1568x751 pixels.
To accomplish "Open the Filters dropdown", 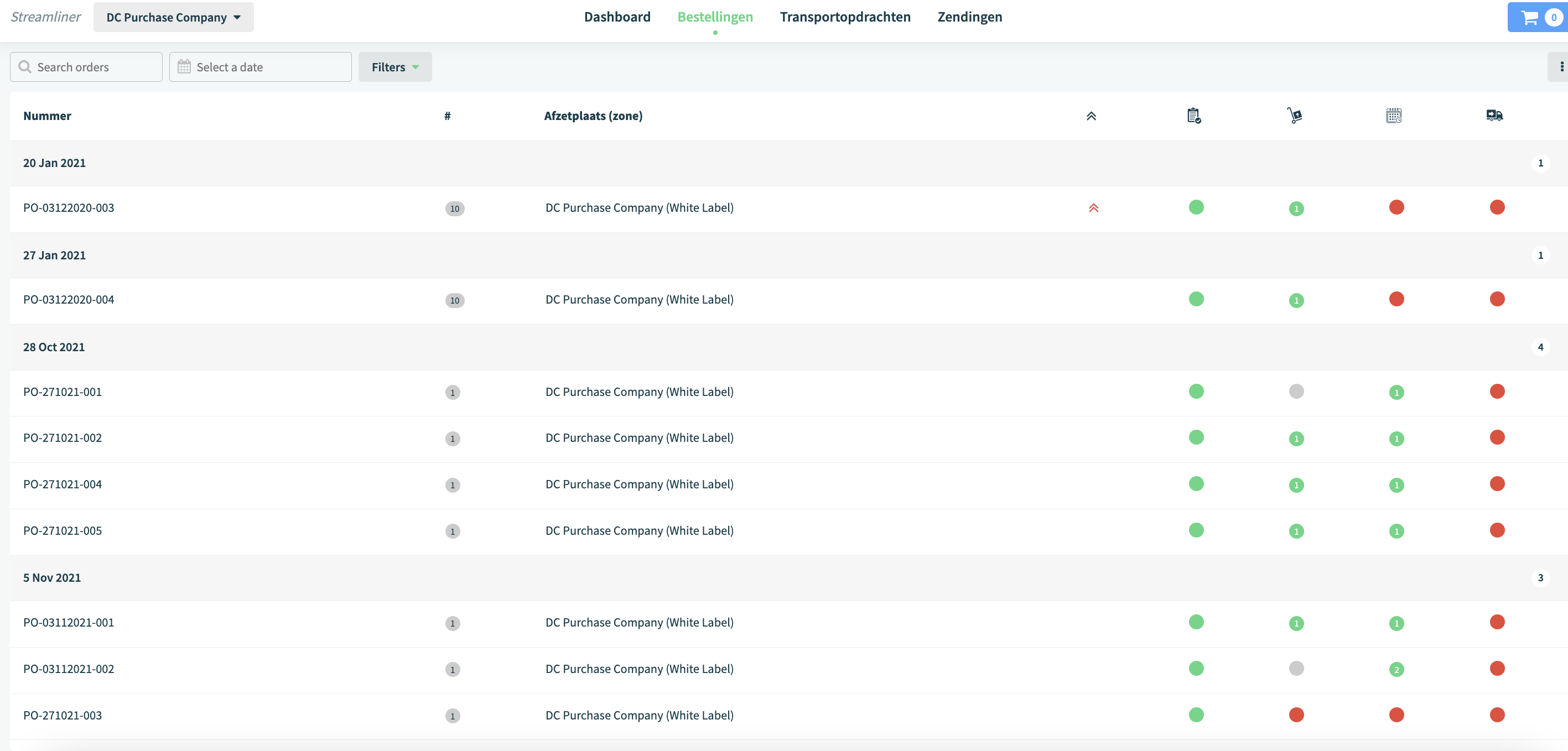I will [x=395, y=67].
